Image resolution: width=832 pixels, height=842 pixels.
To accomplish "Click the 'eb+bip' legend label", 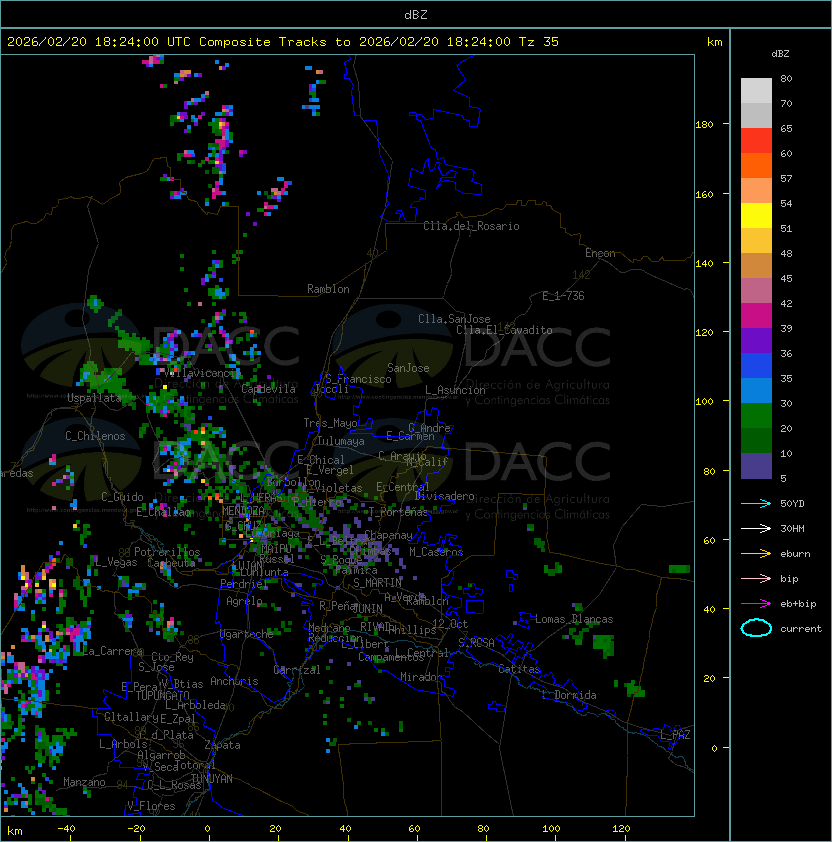I will (798, 604).
